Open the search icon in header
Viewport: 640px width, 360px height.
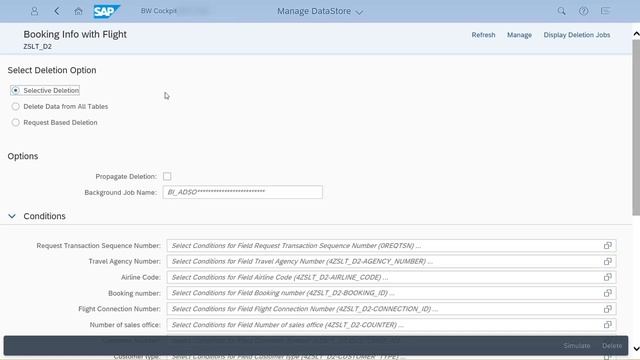click(562, 11)
